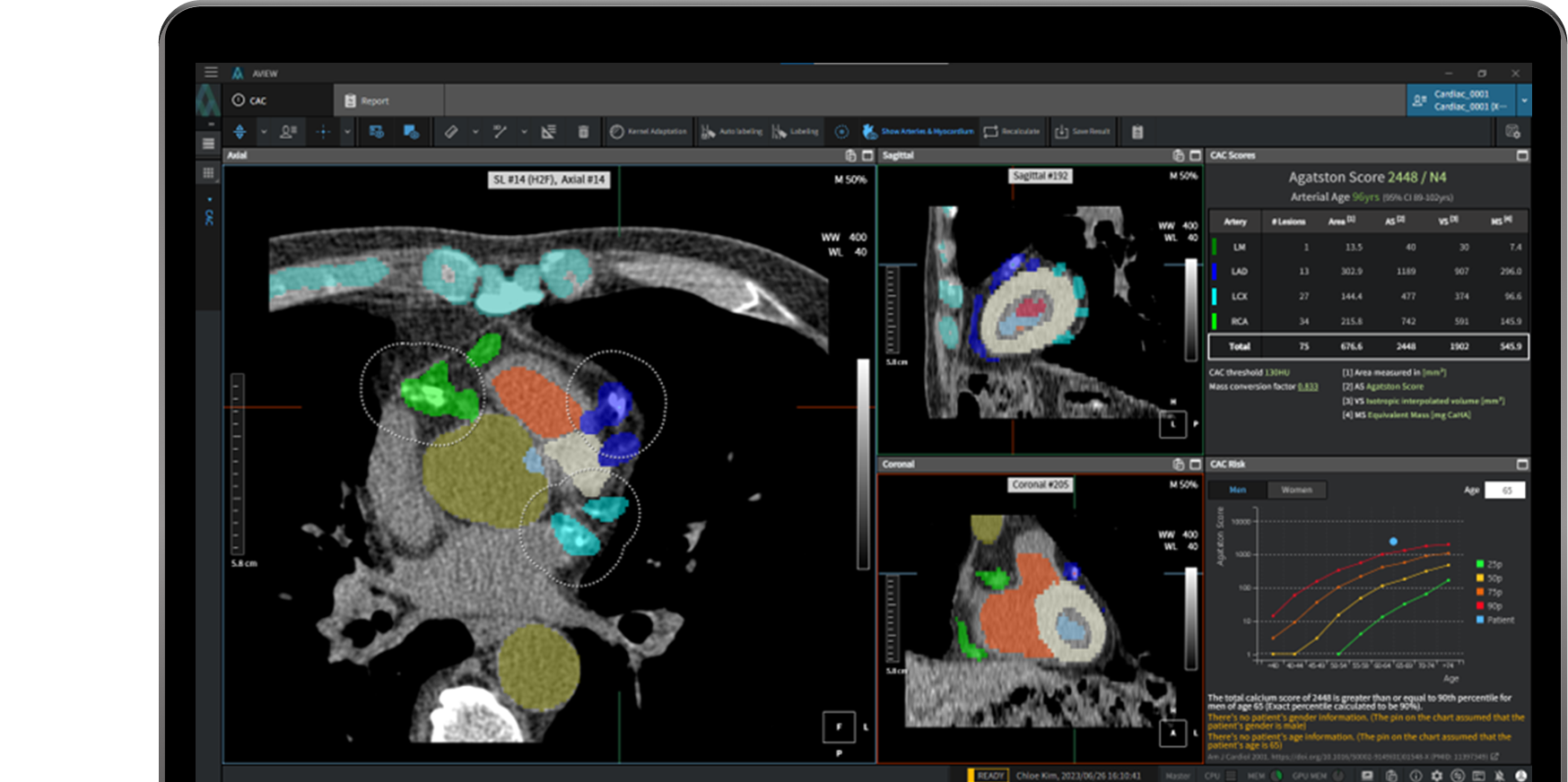The image size is (1568, 782).
Task: Open the hamburger menu beside AVIEW logo
Action: 211,73
